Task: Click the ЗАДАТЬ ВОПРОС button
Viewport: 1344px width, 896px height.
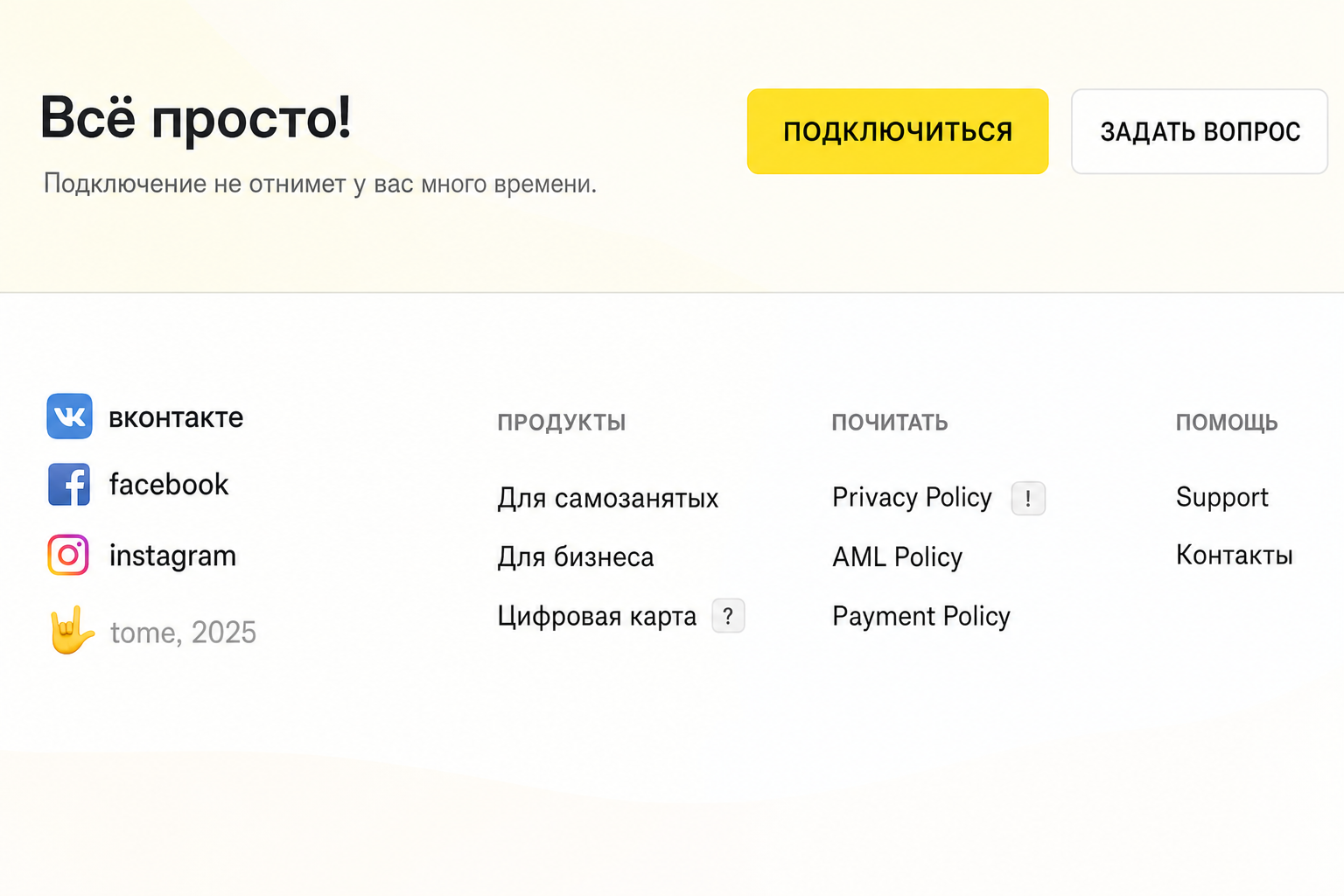Action: (1200, 131)
